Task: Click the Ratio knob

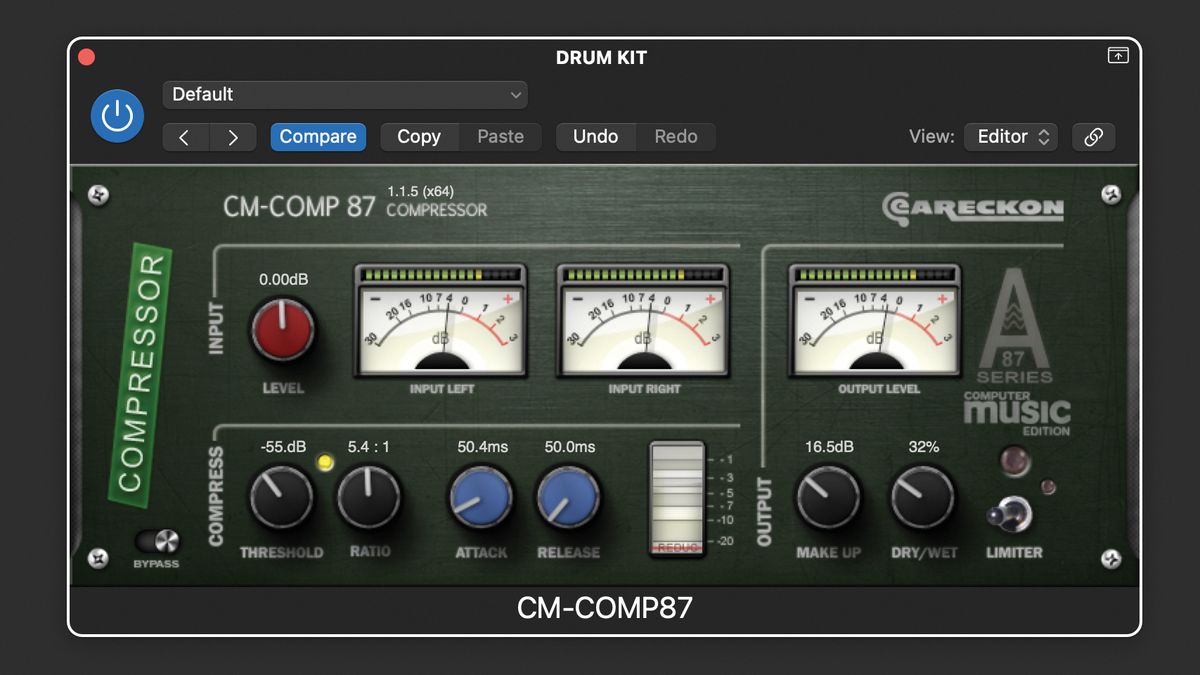Action: pos(369,497)
